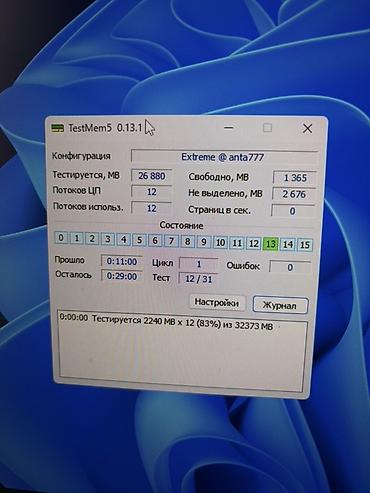Click the Свободно value 1 365
370x493 pixels.
pos(294,178)
